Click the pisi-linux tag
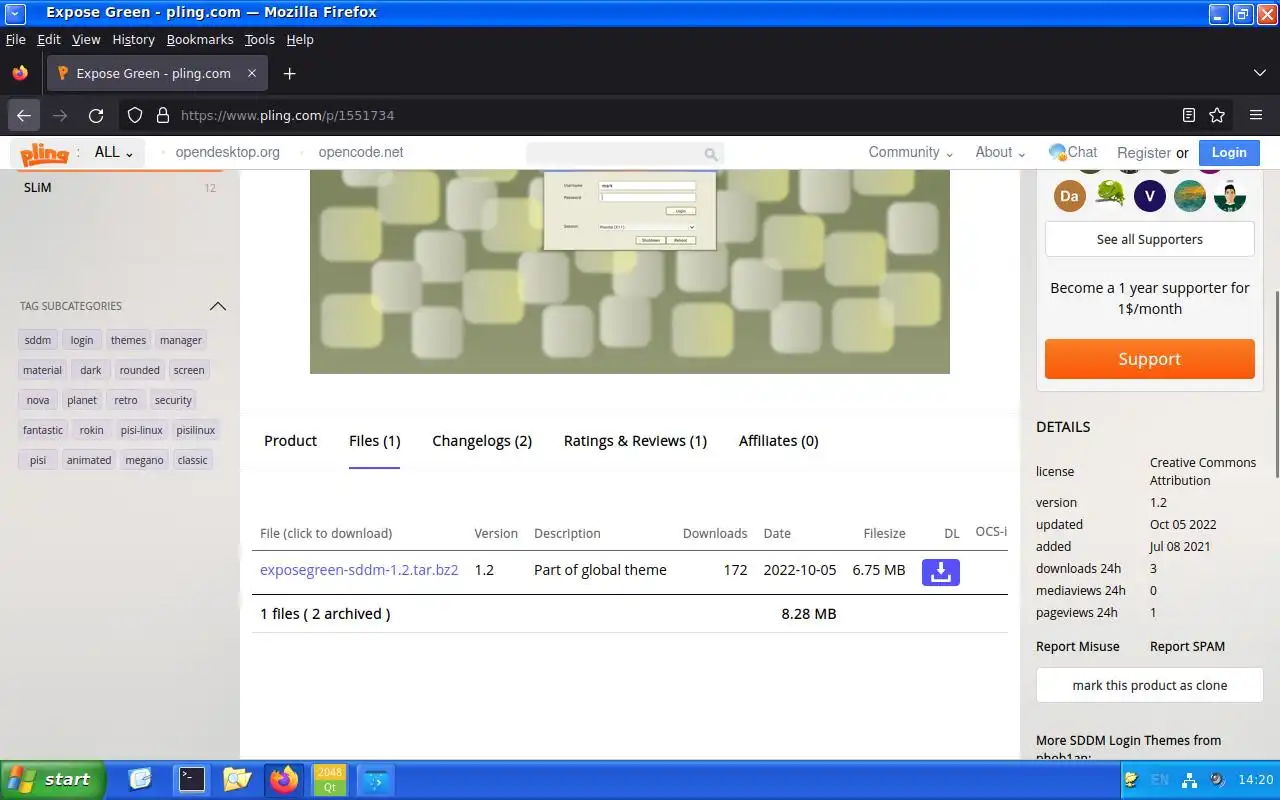The width and height of the screenshot is (1280, 800). pos(141,430)
